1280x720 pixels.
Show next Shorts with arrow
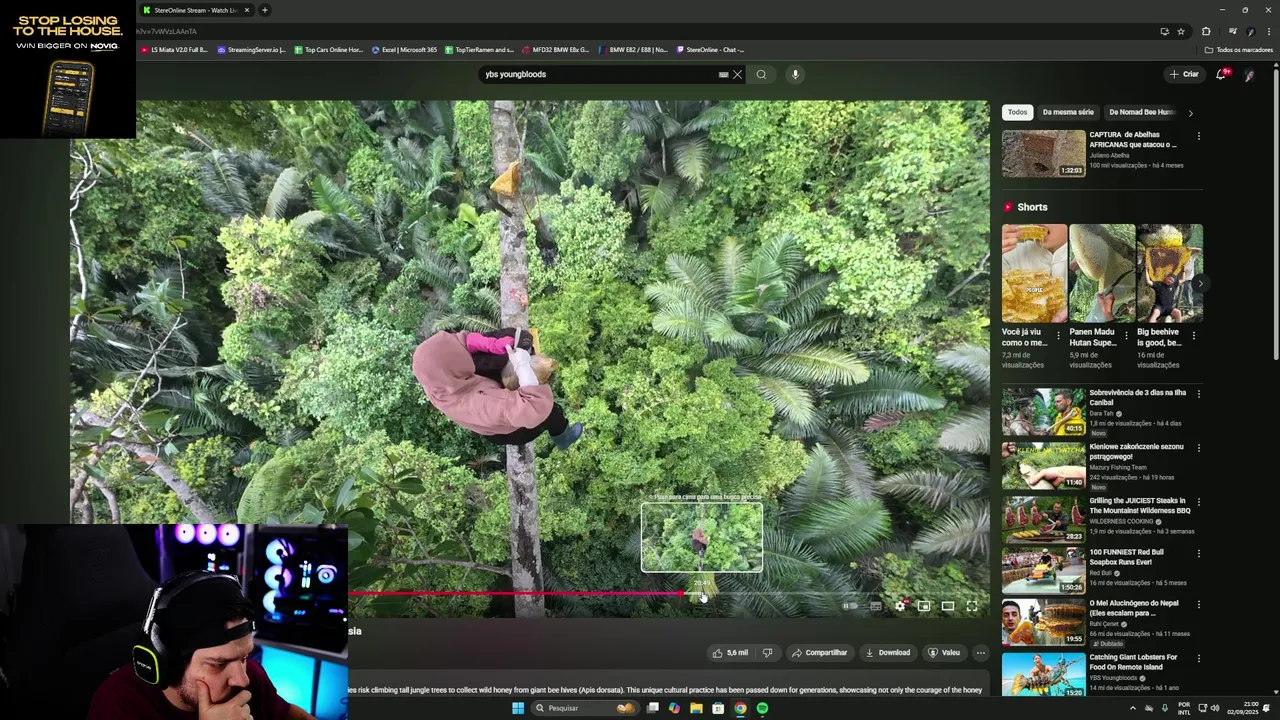[1199, 284]
